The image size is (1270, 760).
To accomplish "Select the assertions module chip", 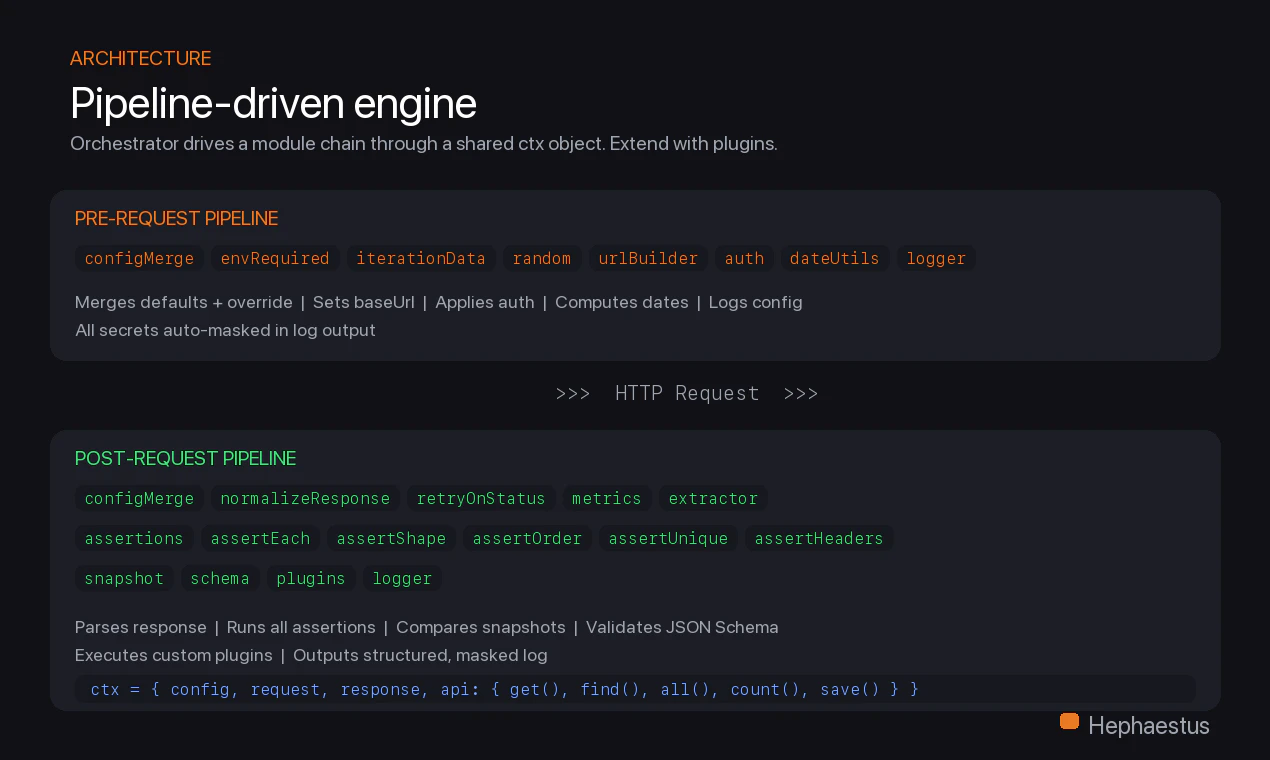I will [x=135, y=538].
